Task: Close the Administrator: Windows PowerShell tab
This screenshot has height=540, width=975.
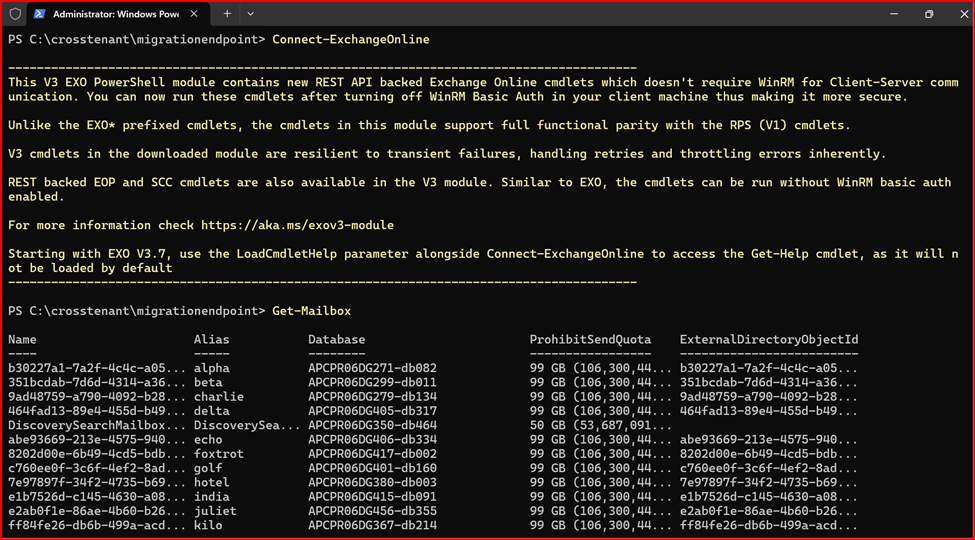Action: (198, 14)
